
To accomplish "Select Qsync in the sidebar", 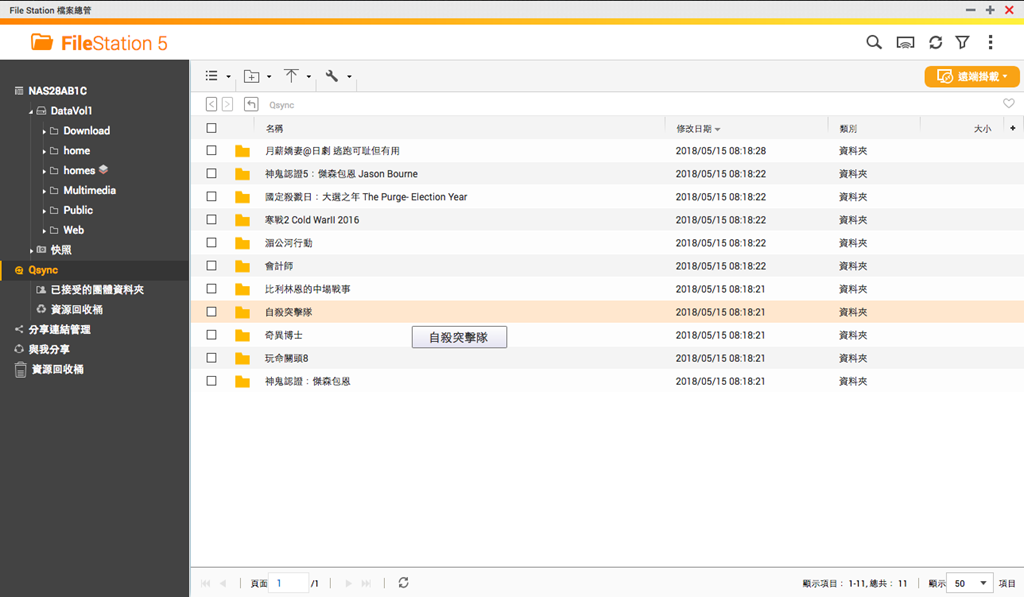I will click(x=43, y=270).
